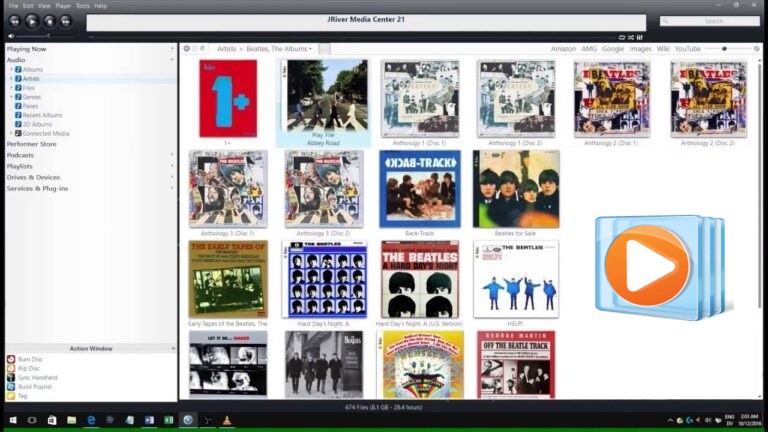Open Performer Store section
This screenshot has width=768, height=432.
31,144
